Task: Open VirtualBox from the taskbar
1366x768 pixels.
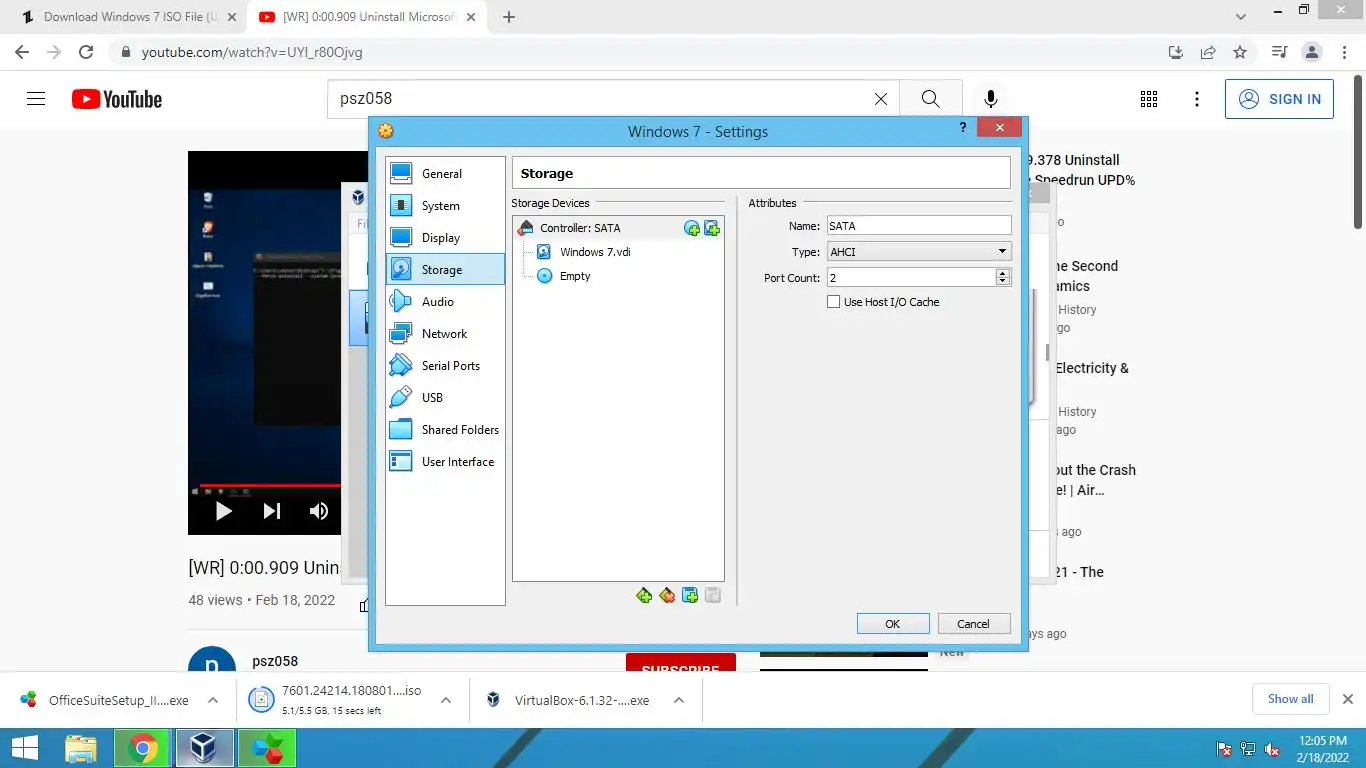Action: click(205, 748)
